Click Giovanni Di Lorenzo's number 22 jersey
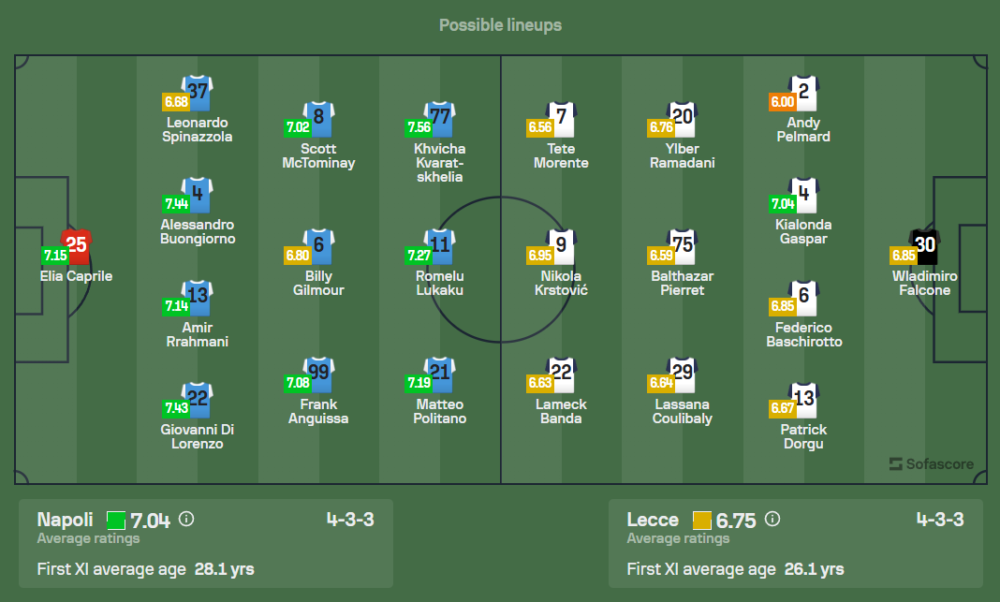The height and width of the screenshot is (602, 1000). click(198, 398)
